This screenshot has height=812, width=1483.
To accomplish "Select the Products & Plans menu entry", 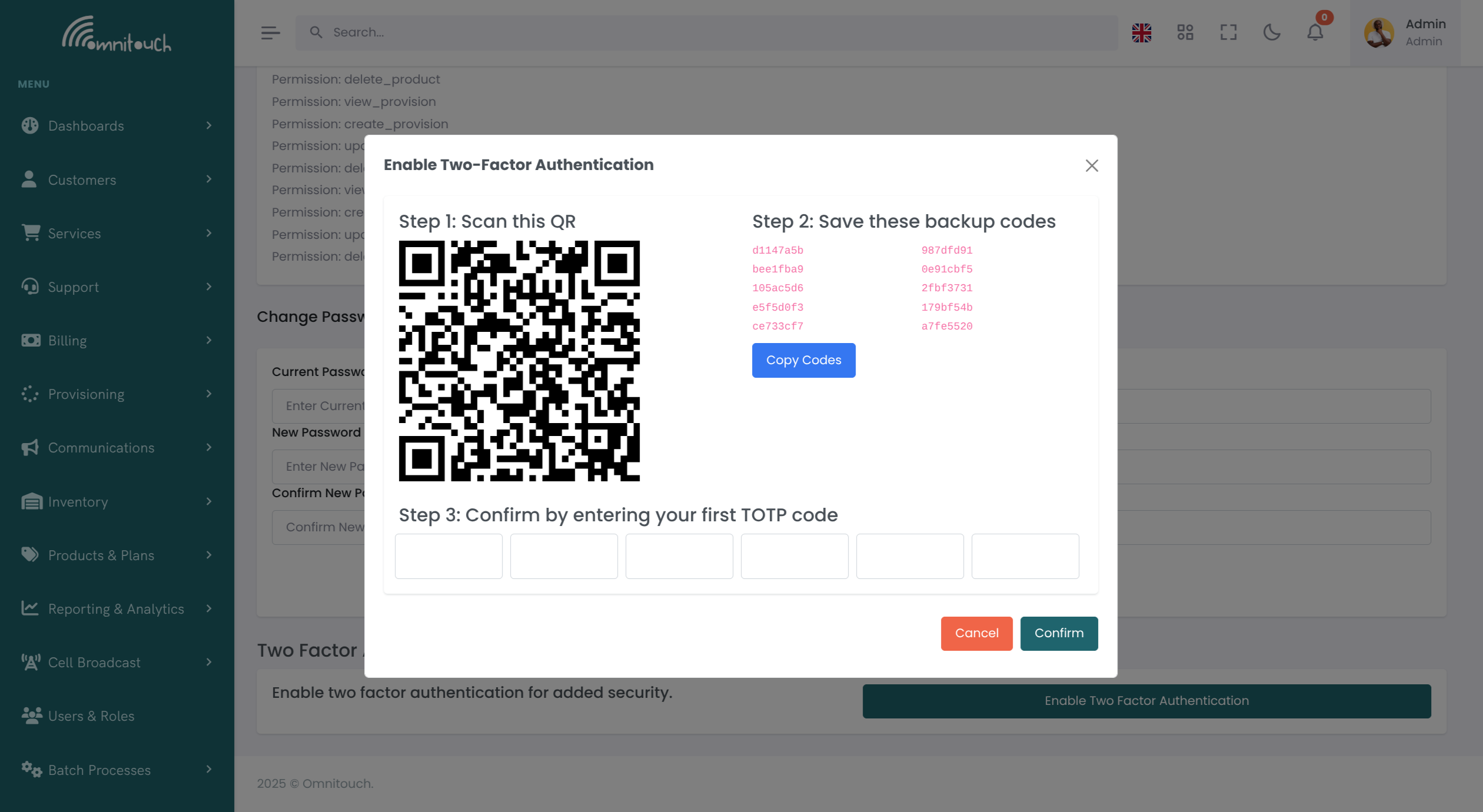I will 101,555.
